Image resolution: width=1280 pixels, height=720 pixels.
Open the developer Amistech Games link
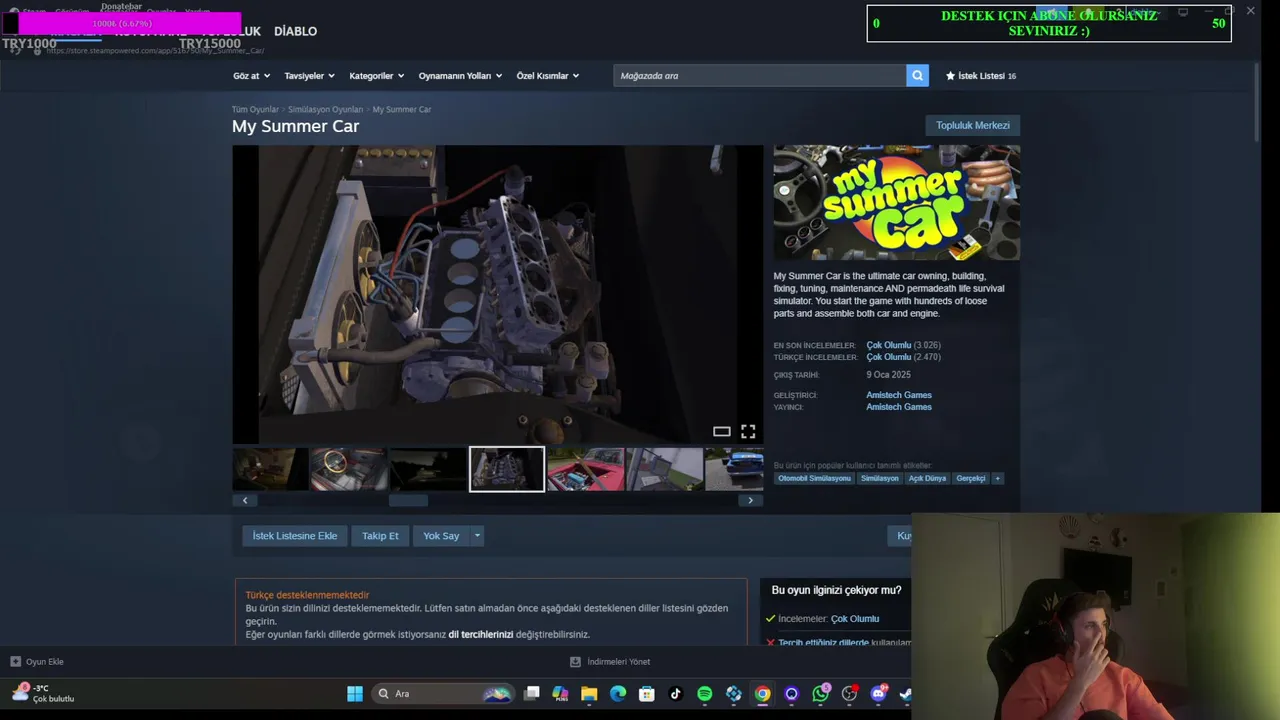898,395
